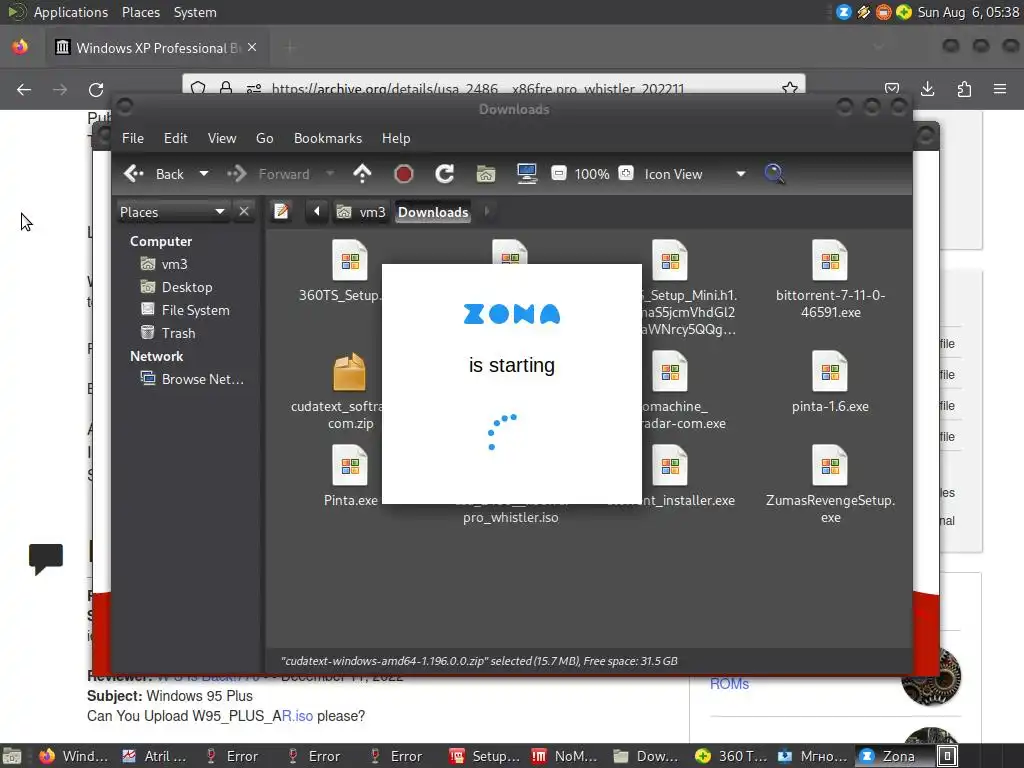Viewport: 1024px width, 768px height.
Task: Click the speech bubble reviews icon
Action: (46, 559)
